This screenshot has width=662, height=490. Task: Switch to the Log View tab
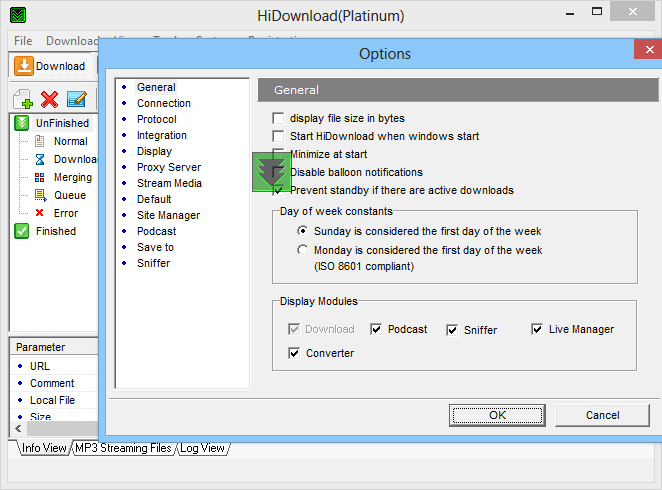coord(202,448)
